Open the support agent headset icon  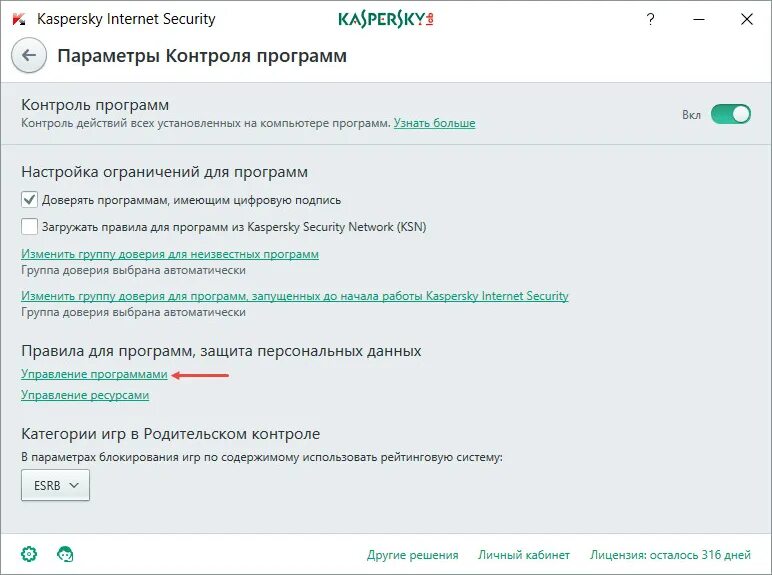[x=65, y=554]
